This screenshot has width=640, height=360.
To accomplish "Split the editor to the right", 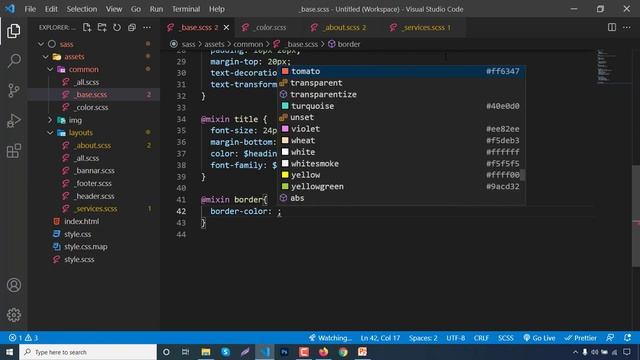I will point(611,27).
